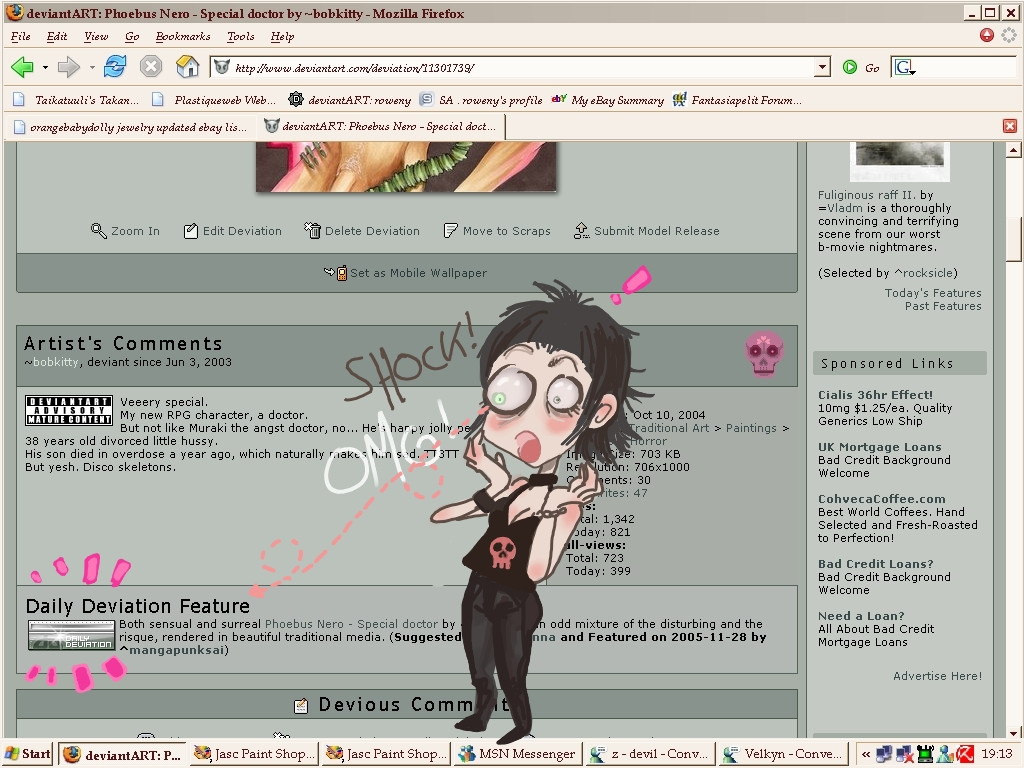Click the Need a Loan? sponsored link
This screenshot has width=1024, height=768.
861,616
